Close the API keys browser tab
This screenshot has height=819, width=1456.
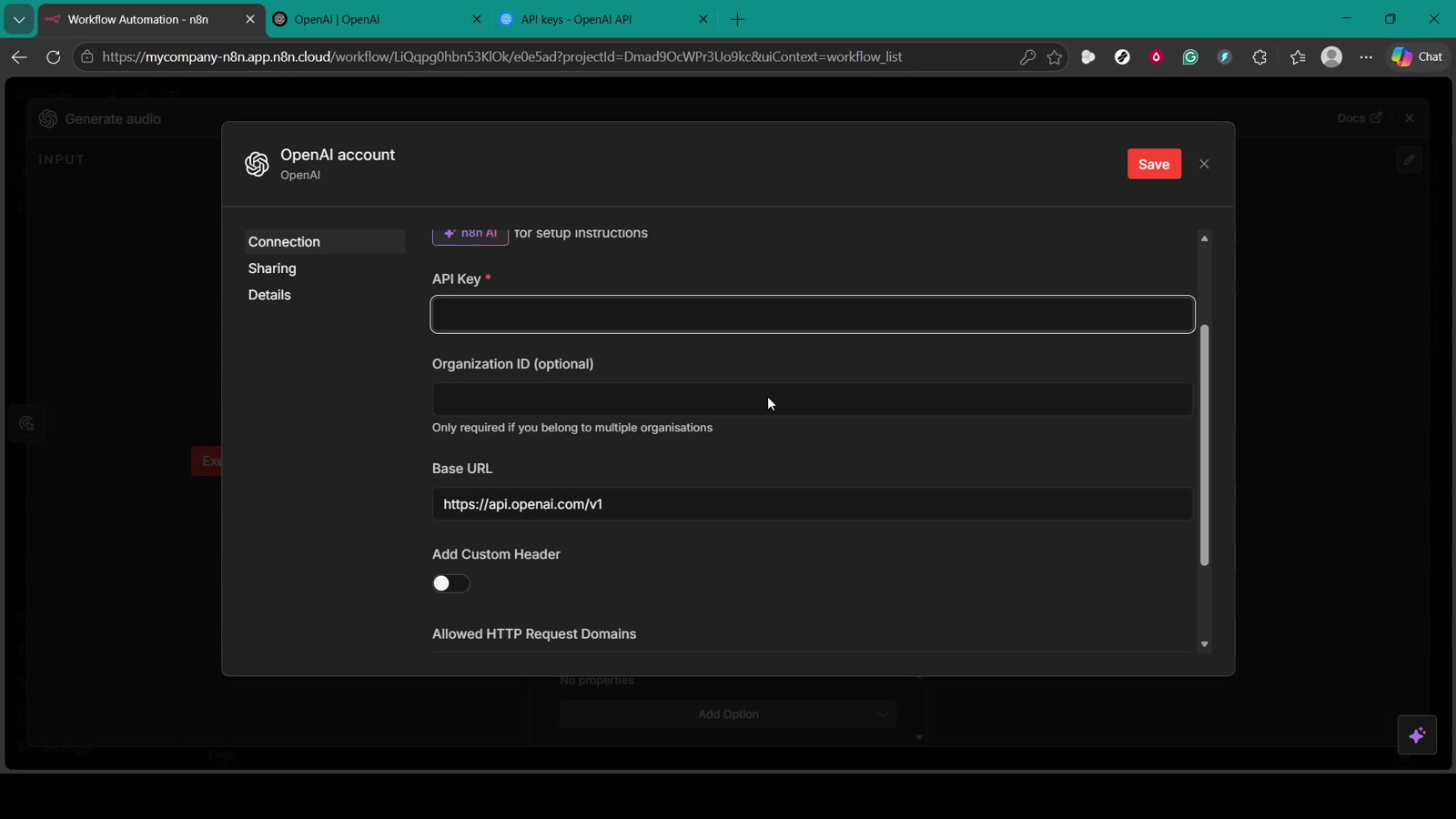click(703, 19)
